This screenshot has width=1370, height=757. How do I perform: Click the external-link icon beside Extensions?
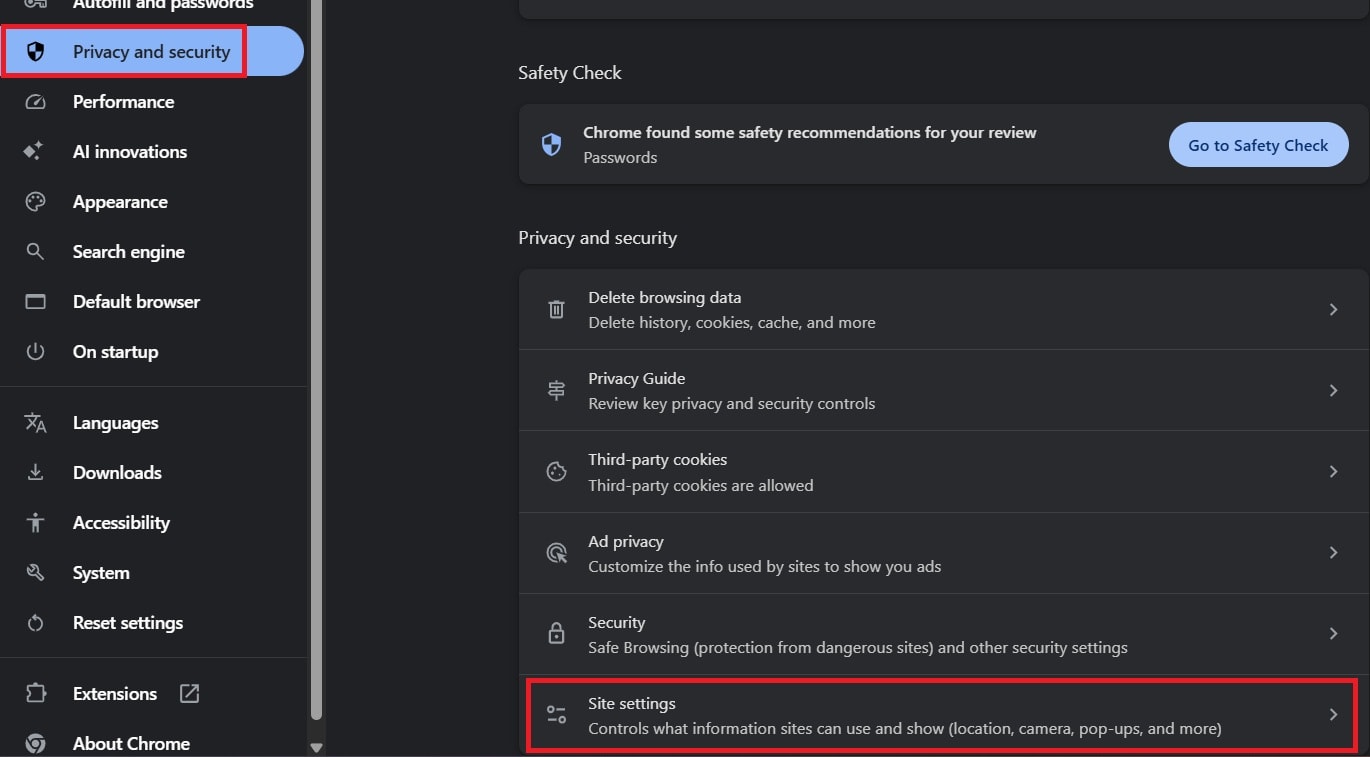coord(189,694)
